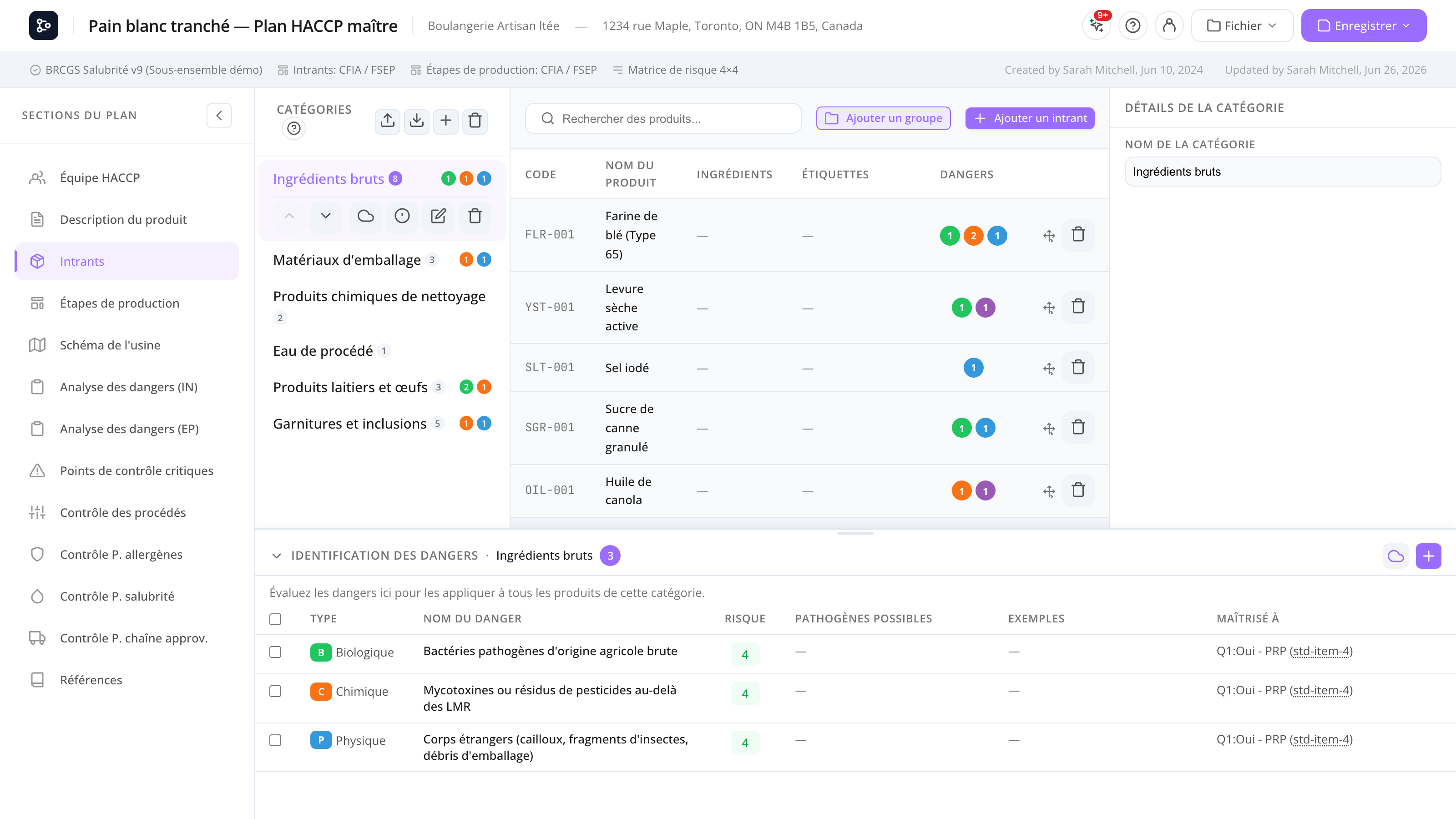This screenshot has width=1456, height=819.
Task: Go to Étapes de production section
Action: pos(127,303)
